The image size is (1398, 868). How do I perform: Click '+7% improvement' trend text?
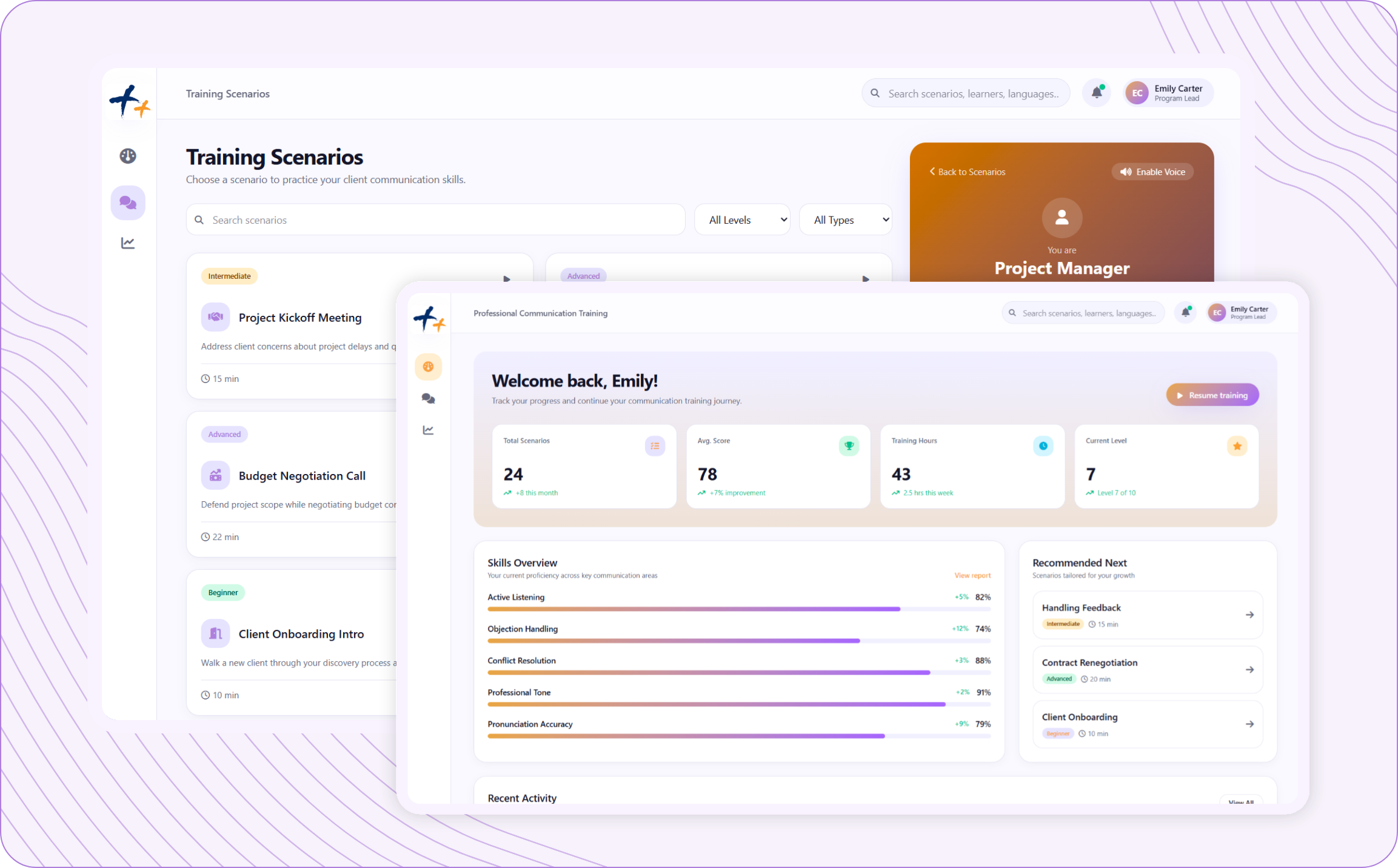[737, 493]
